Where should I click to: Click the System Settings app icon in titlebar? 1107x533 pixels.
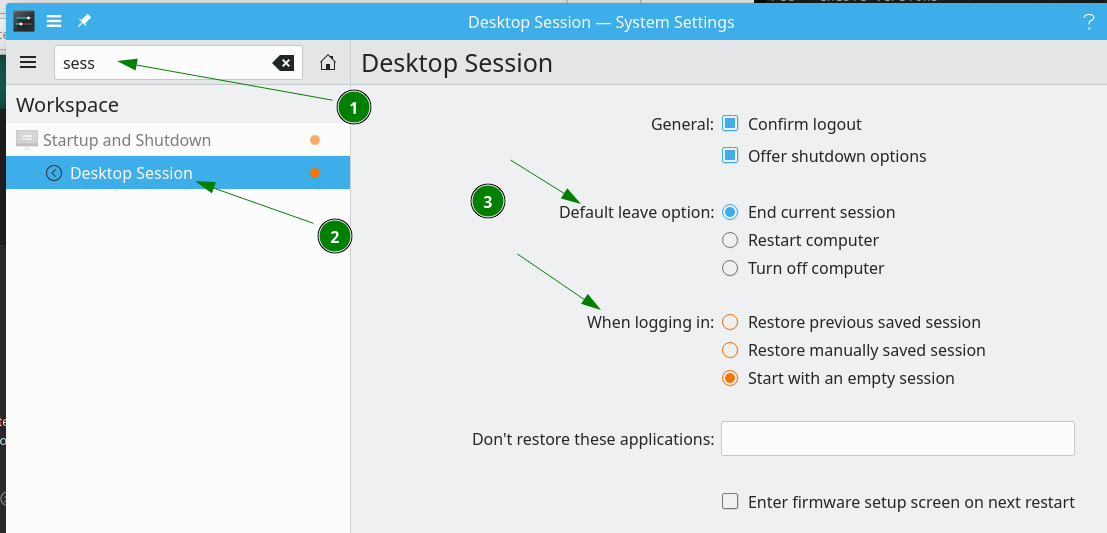(24, 21)
